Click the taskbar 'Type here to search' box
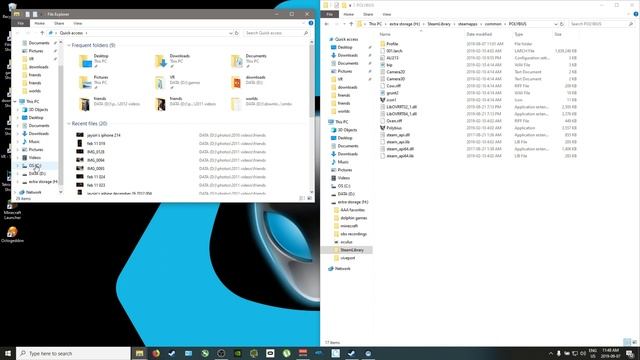 [73, 353]
